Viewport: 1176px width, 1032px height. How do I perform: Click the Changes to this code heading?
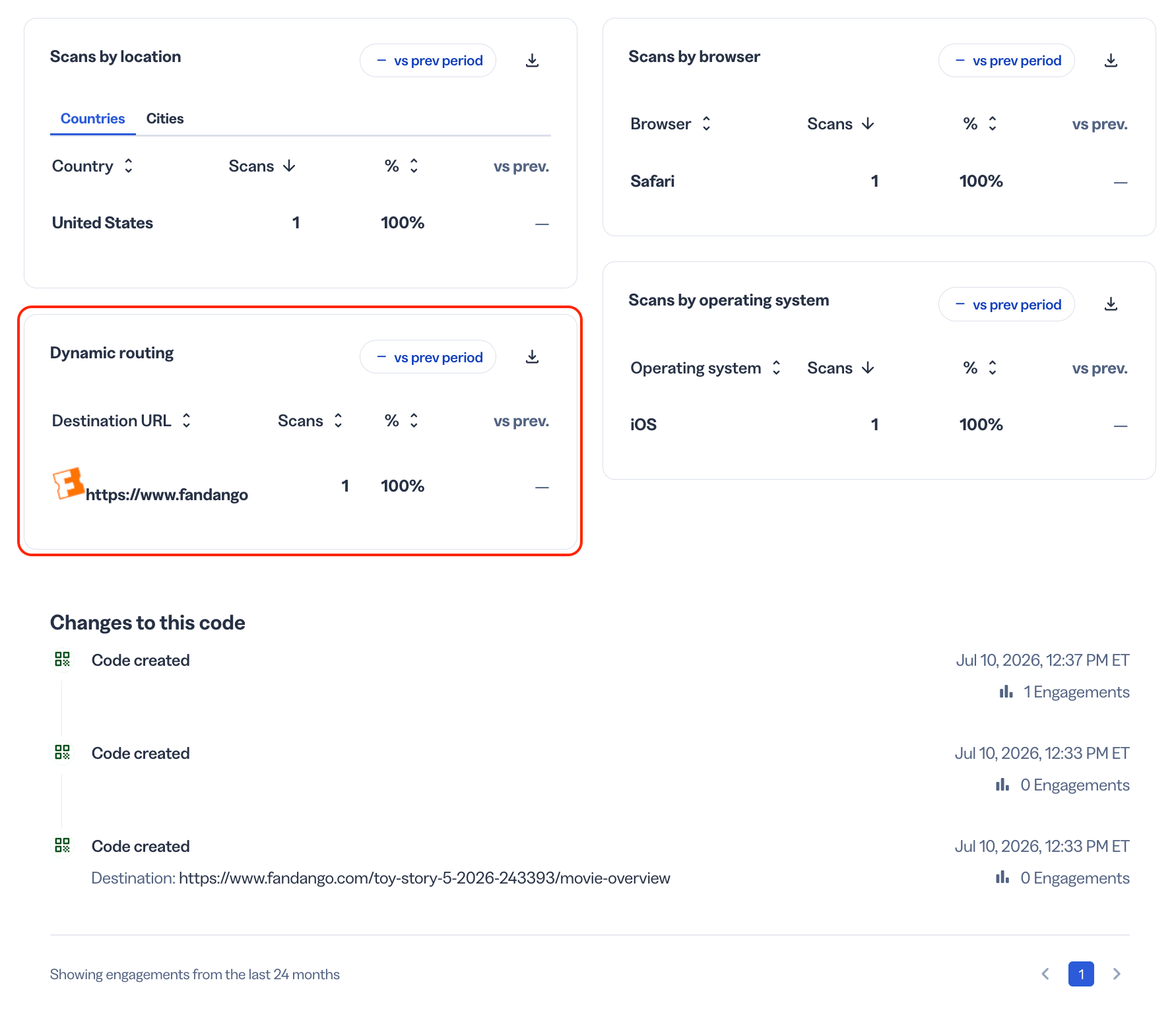[x=148, y=622]
